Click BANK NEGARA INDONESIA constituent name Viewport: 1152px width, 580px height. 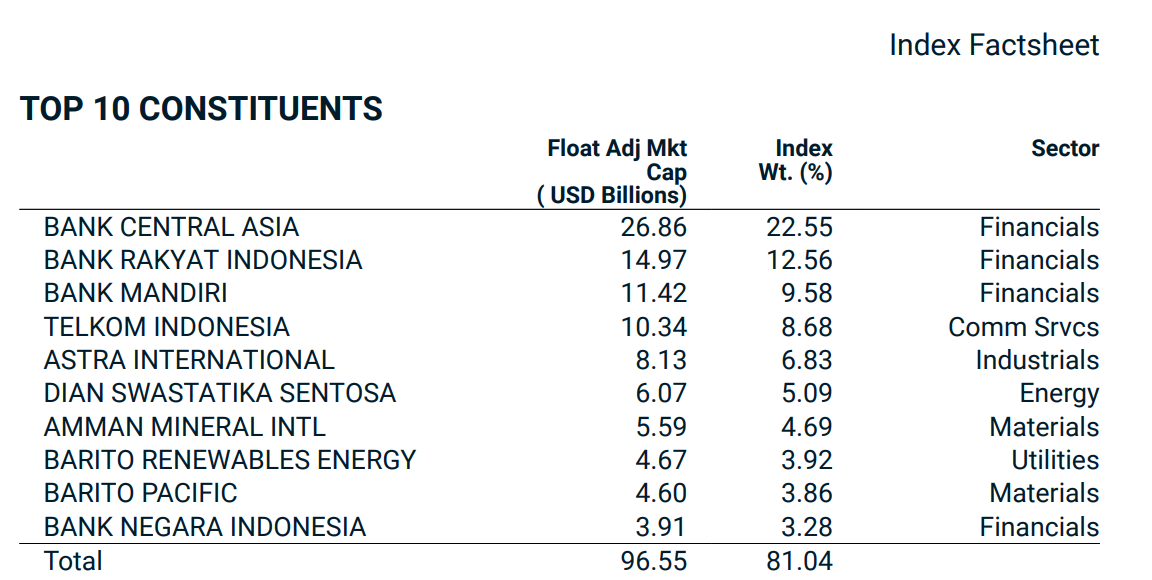pos(204,527)
